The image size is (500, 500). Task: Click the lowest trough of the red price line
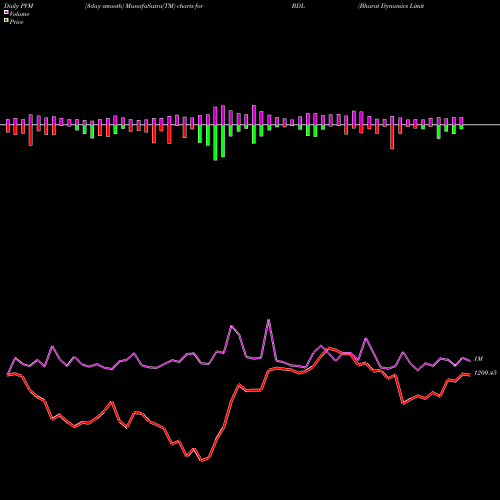202,461
